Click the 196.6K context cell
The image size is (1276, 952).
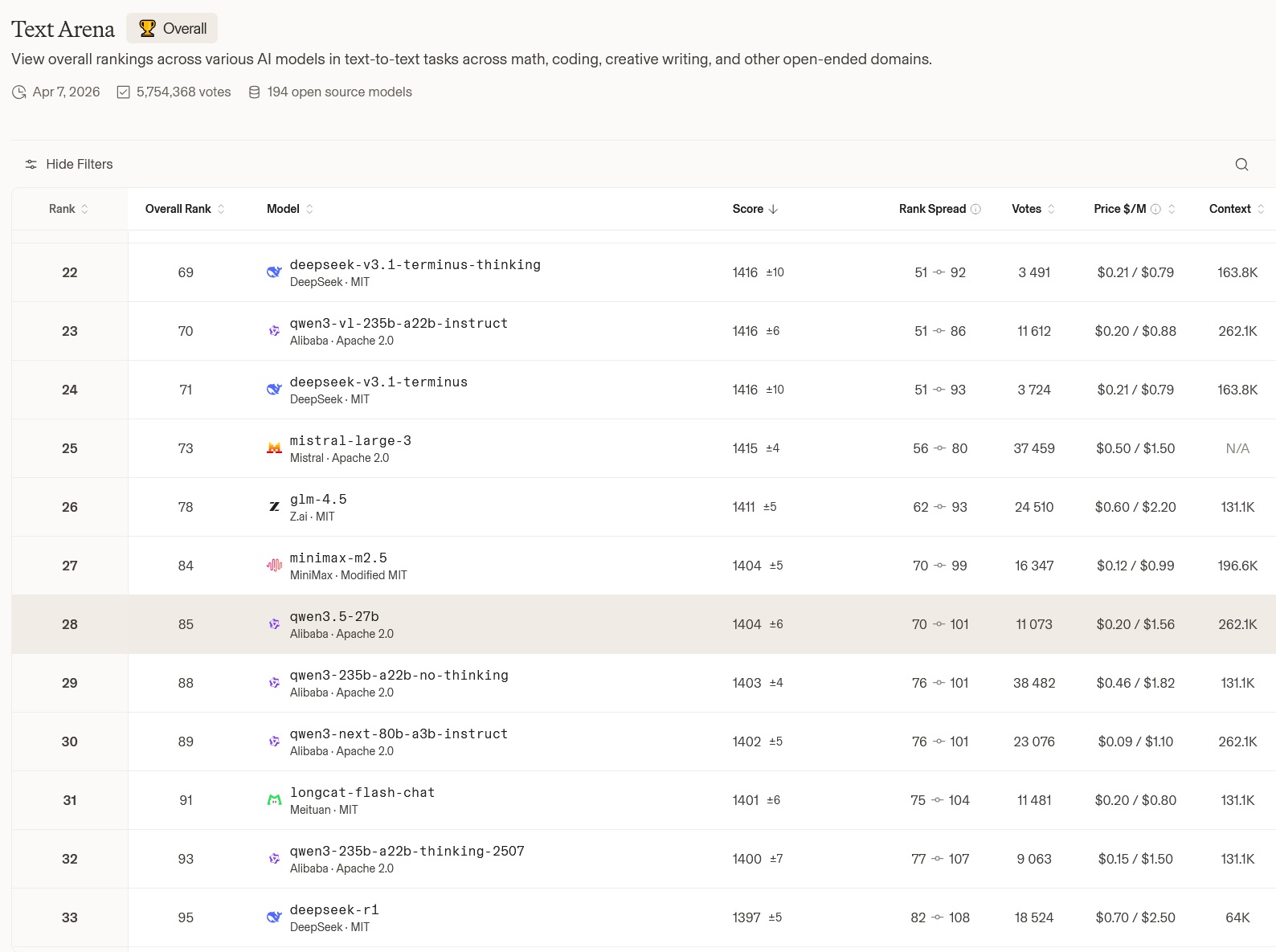[x=1237, y=566]
